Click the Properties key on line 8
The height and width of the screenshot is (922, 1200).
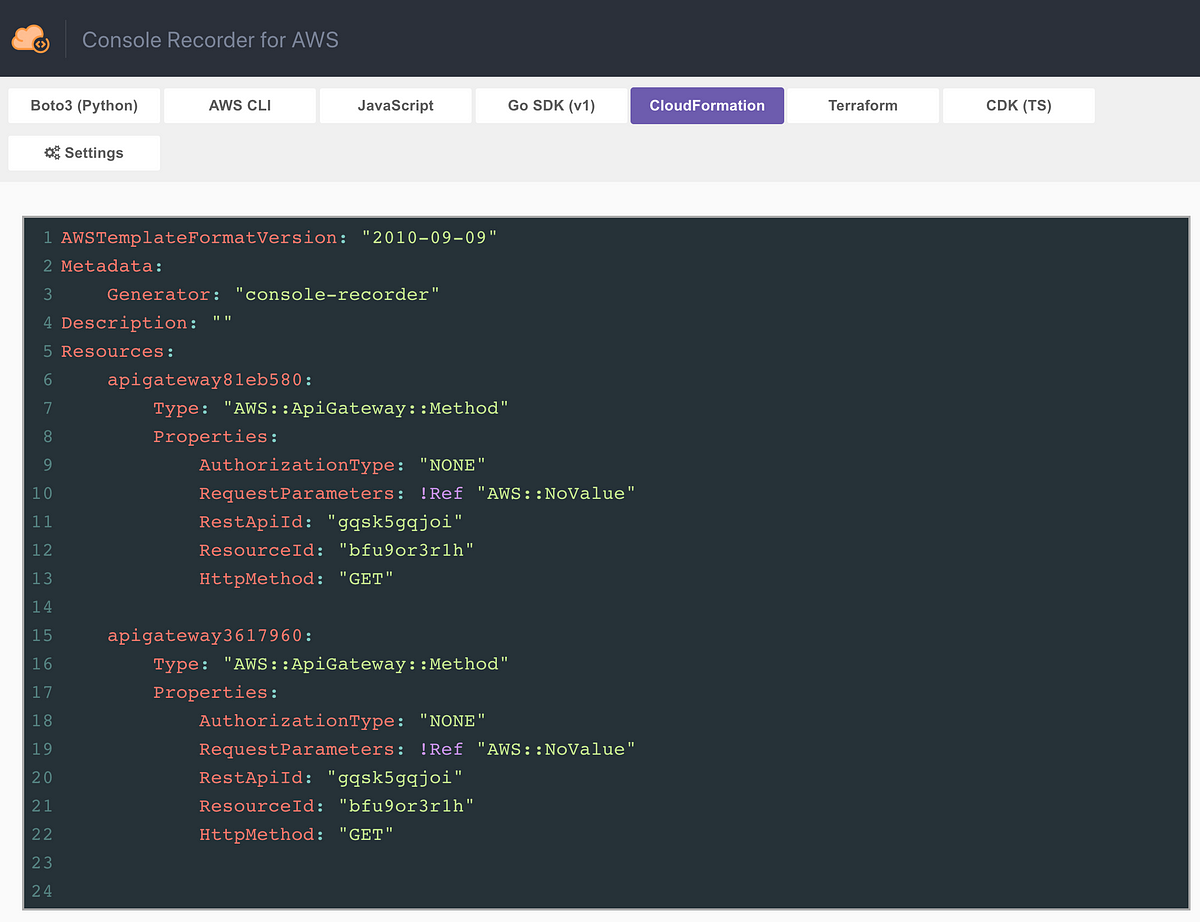(211, 437)
